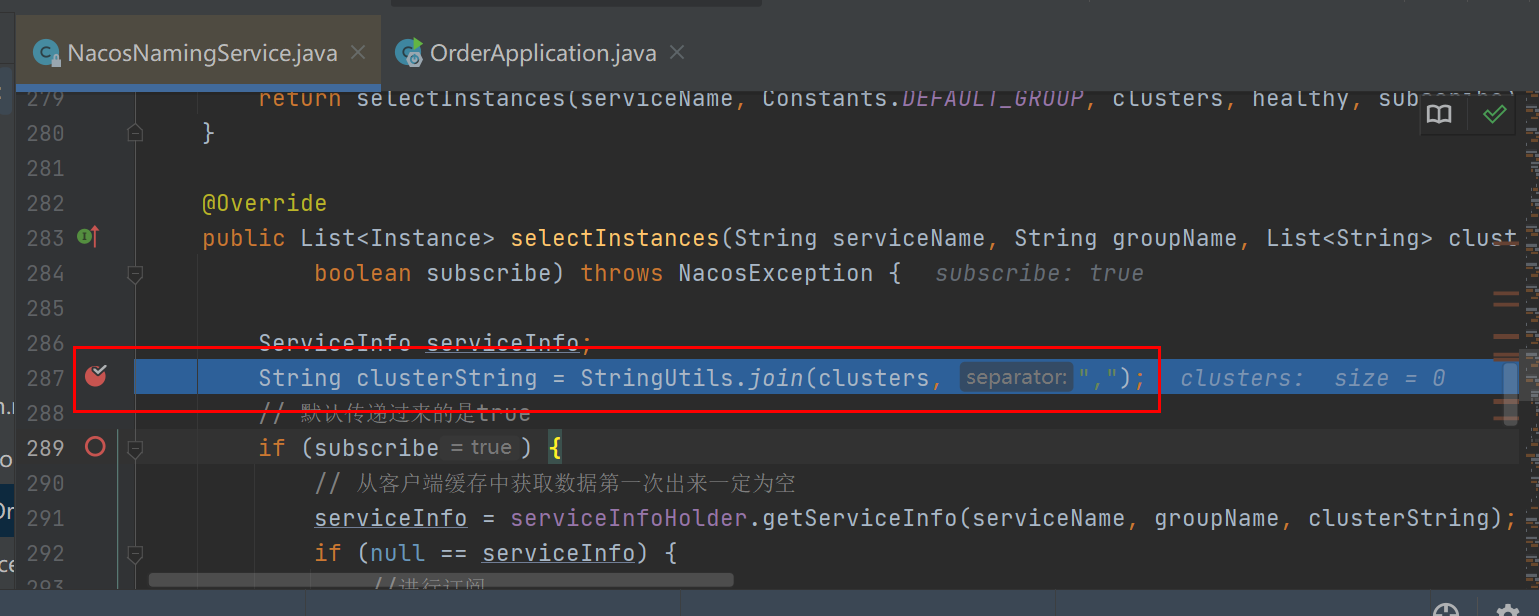Screen dimensions: 1539x616
Task: Open inspections widget with green checkmark
Action: tap(1494, 115)
